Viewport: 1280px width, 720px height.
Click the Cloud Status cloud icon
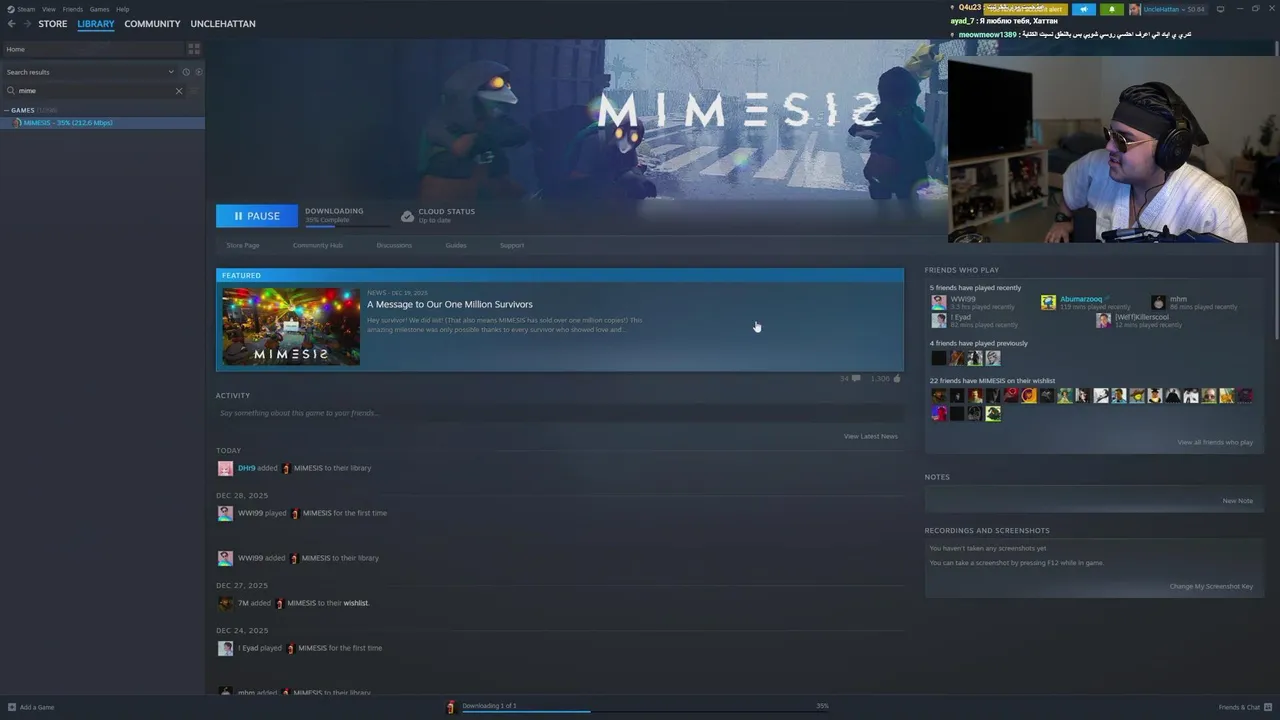coord(407,216)
